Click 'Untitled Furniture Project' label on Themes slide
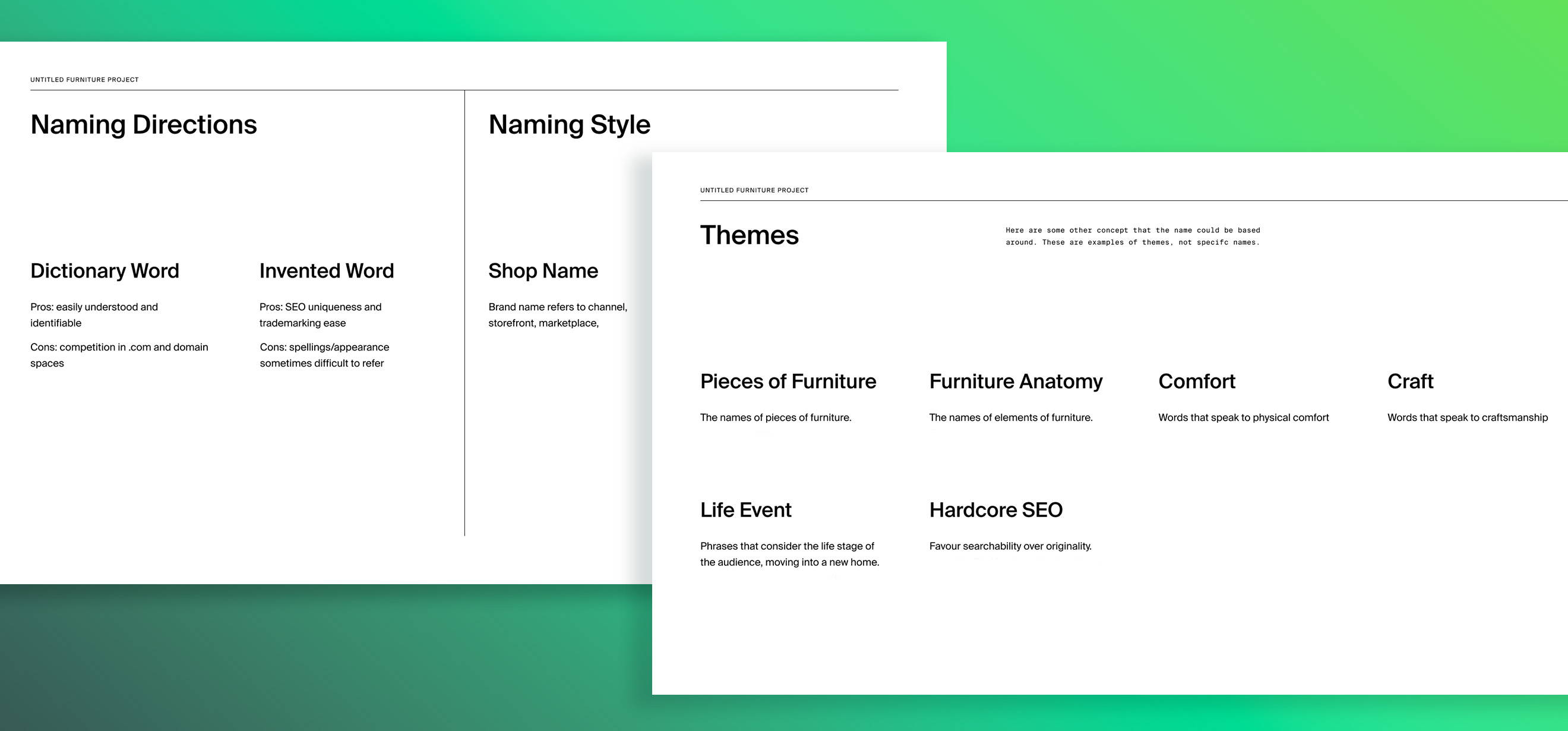The width and height of the screenshot is (1568, 731). click(x=754, y=190)
